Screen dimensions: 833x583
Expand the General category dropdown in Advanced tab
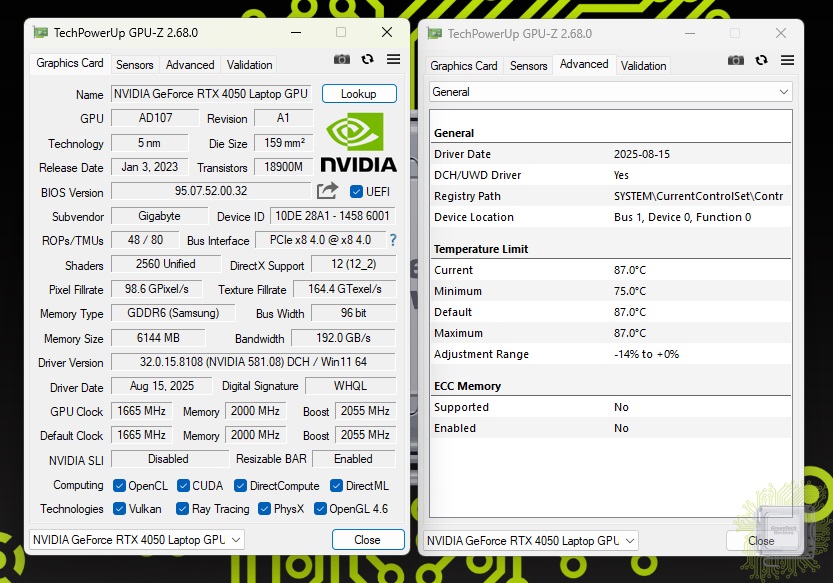pos(610,92)
